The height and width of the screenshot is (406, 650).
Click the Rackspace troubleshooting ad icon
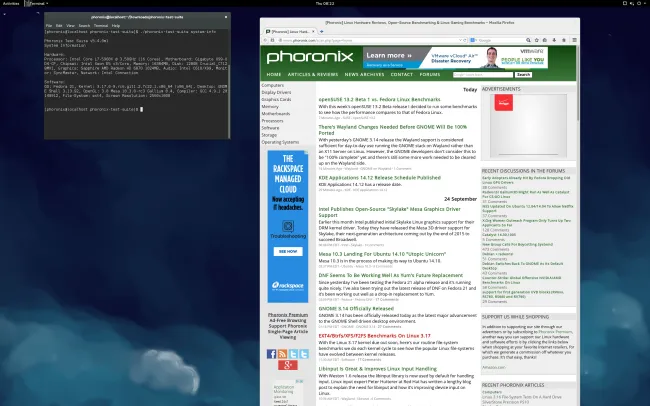pyautogui.click(x=288, y=226)
